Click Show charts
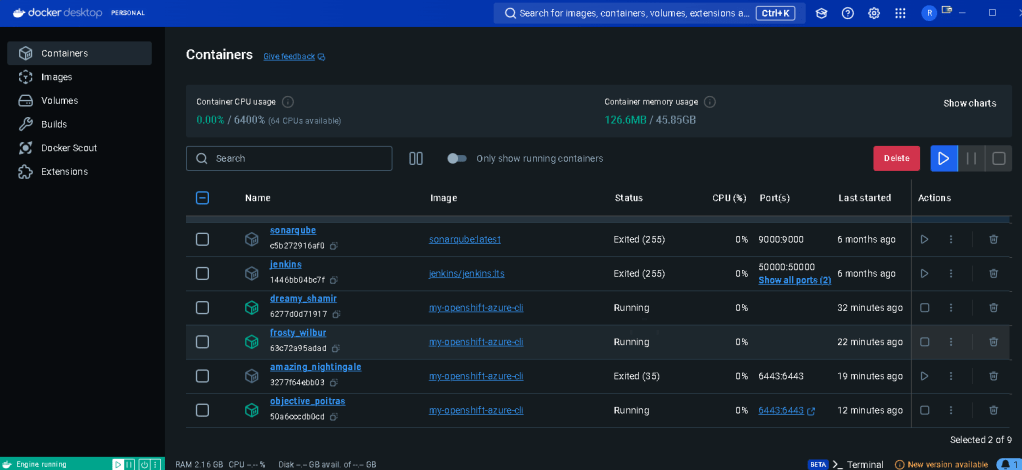1022x470 pixels. tap(969, 103)
